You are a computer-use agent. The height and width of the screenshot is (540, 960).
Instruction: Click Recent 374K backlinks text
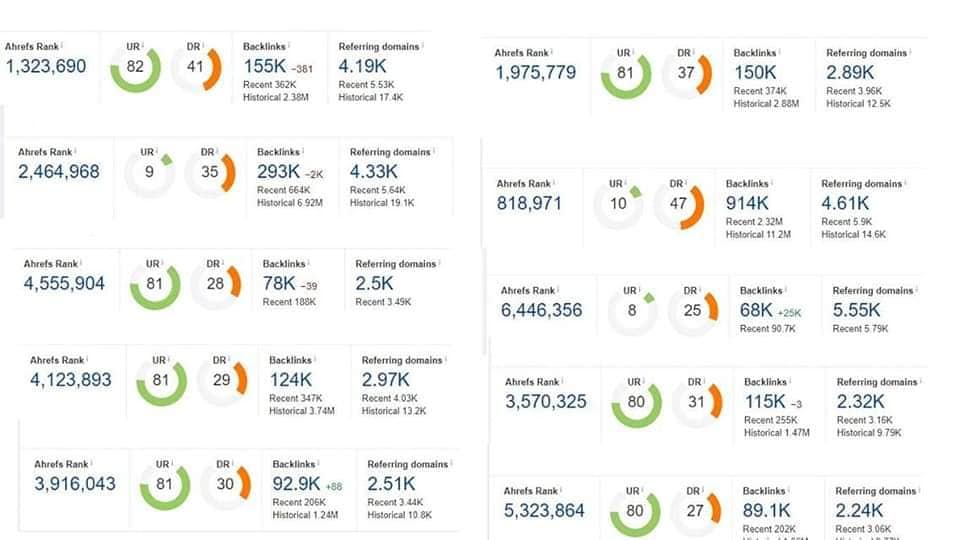[x=760, y=91]
